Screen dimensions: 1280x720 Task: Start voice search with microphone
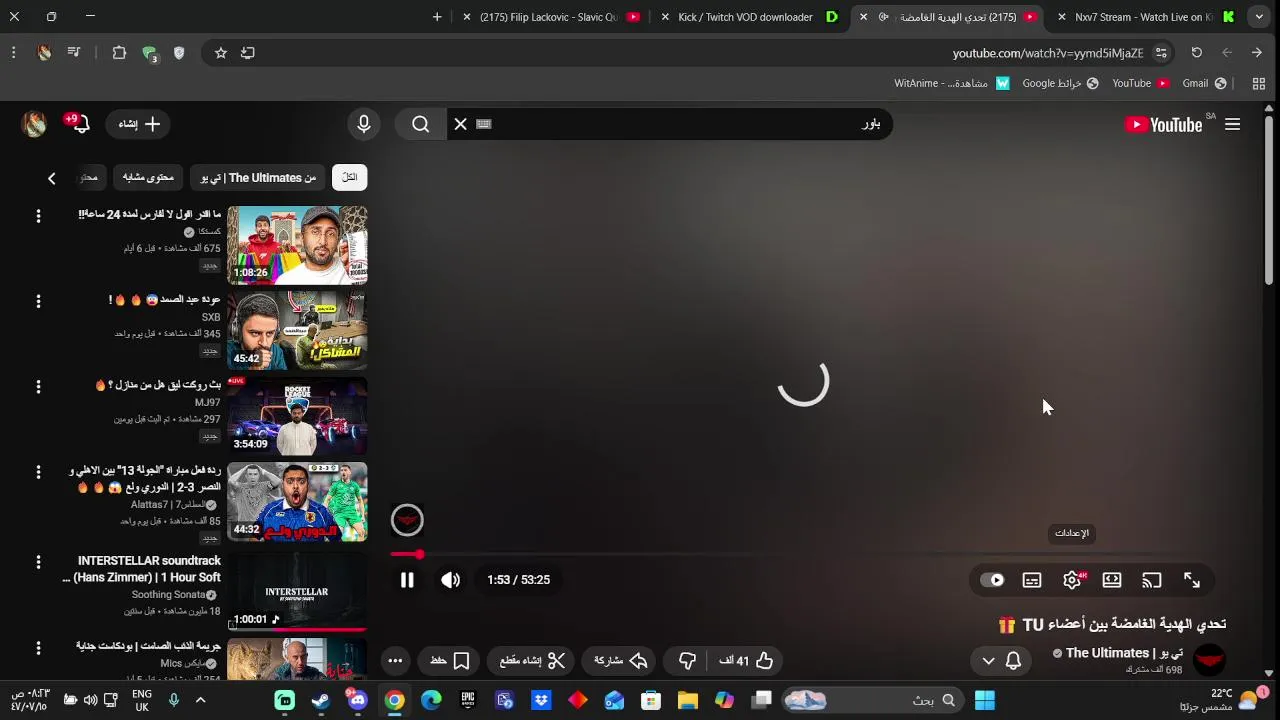(364, 124)
